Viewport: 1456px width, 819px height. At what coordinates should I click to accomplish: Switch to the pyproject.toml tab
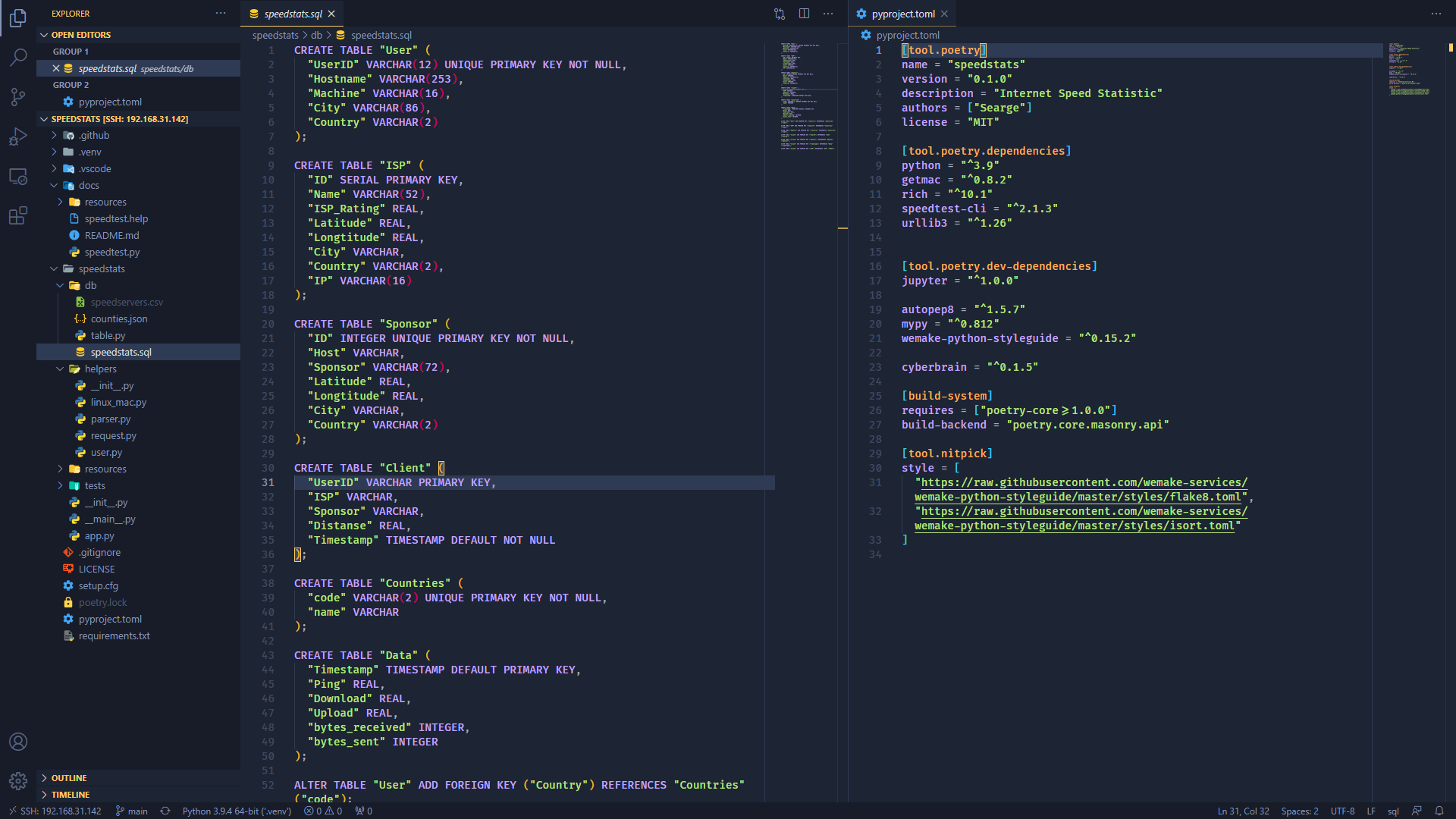pyautogui.click(x=902, y=14)
